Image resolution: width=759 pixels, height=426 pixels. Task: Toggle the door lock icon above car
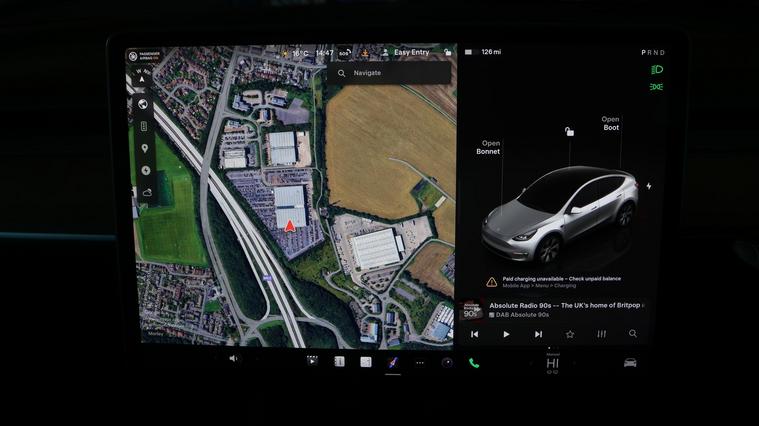pyautogui.click(x=569, y=132)
